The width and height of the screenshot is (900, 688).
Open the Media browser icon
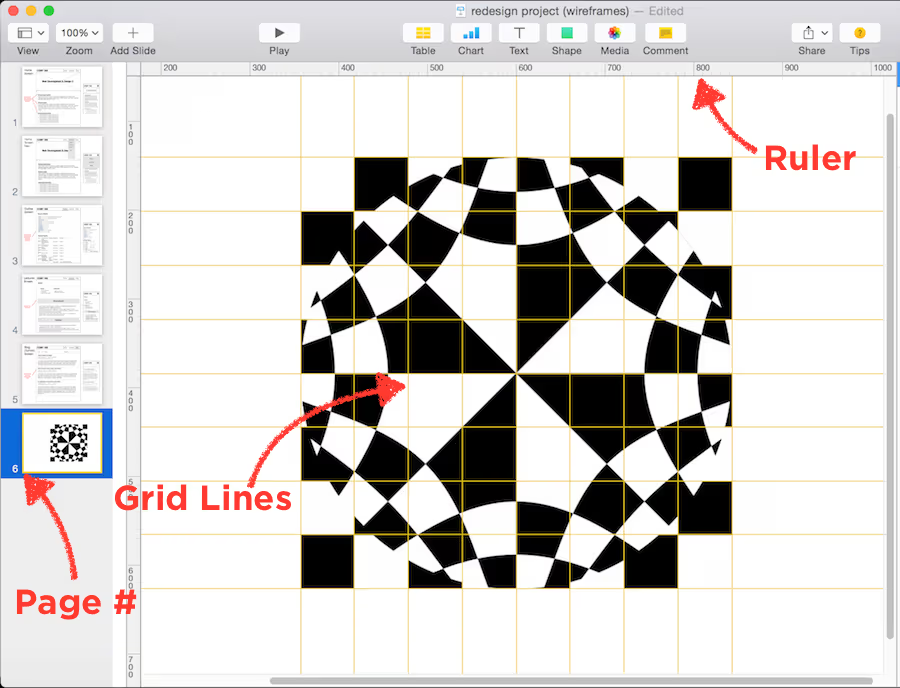614,33
